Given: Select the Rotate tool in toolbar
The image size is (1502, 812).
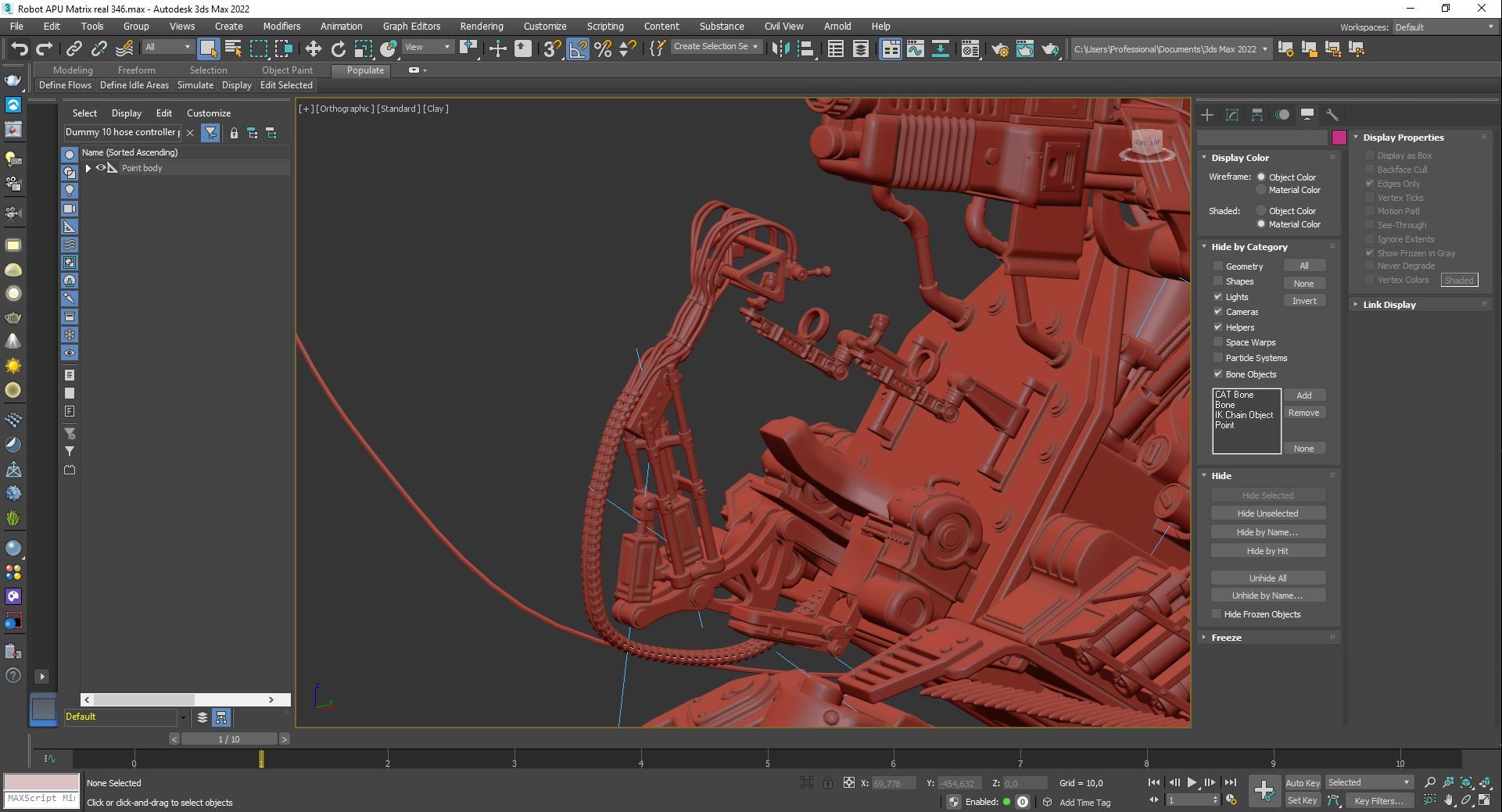Looking at the screenshot, I should [x=338, y=49].
